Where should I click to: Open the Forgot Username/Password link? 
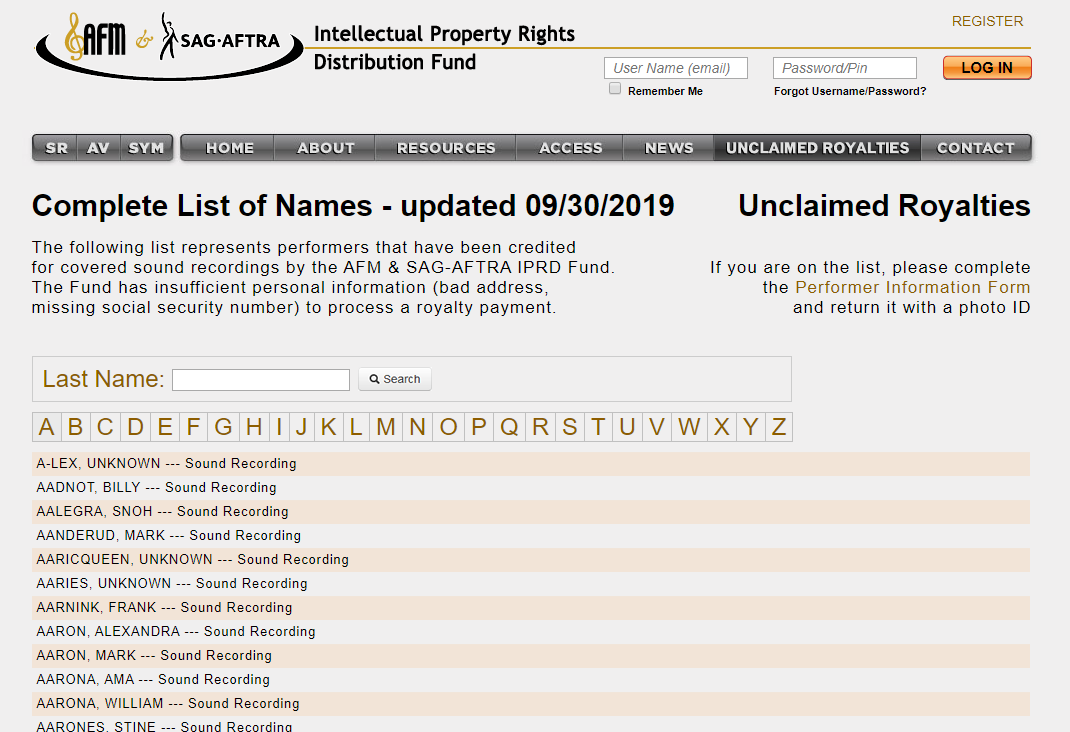tap(849, 91)
